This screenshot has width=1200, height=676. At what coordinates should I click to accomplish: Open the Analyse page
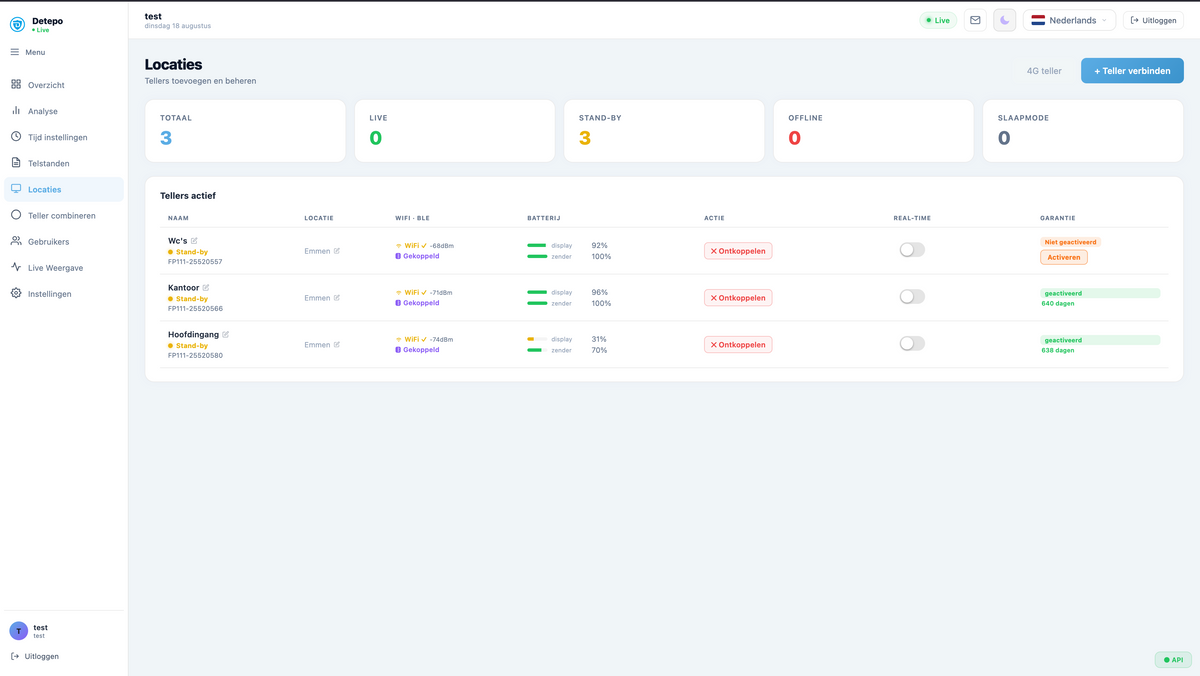[x=64, y=111]
